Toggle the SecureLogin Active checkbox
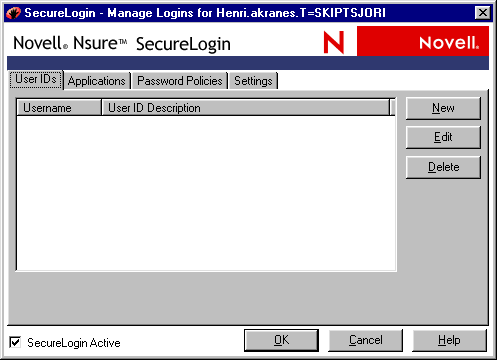 (x=15, y=342)
